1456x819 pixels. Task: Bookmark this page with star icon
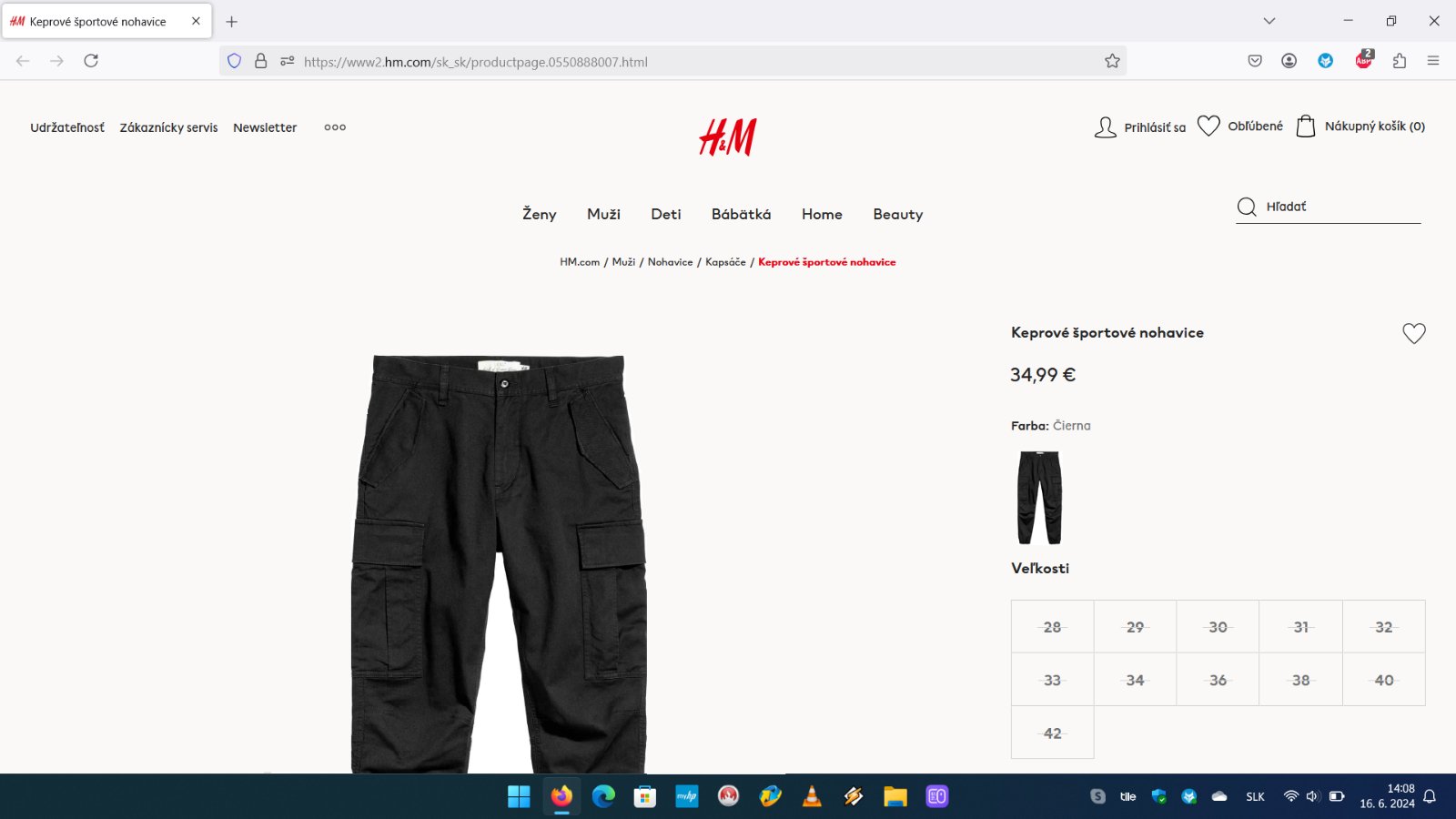coord(1112,61)
